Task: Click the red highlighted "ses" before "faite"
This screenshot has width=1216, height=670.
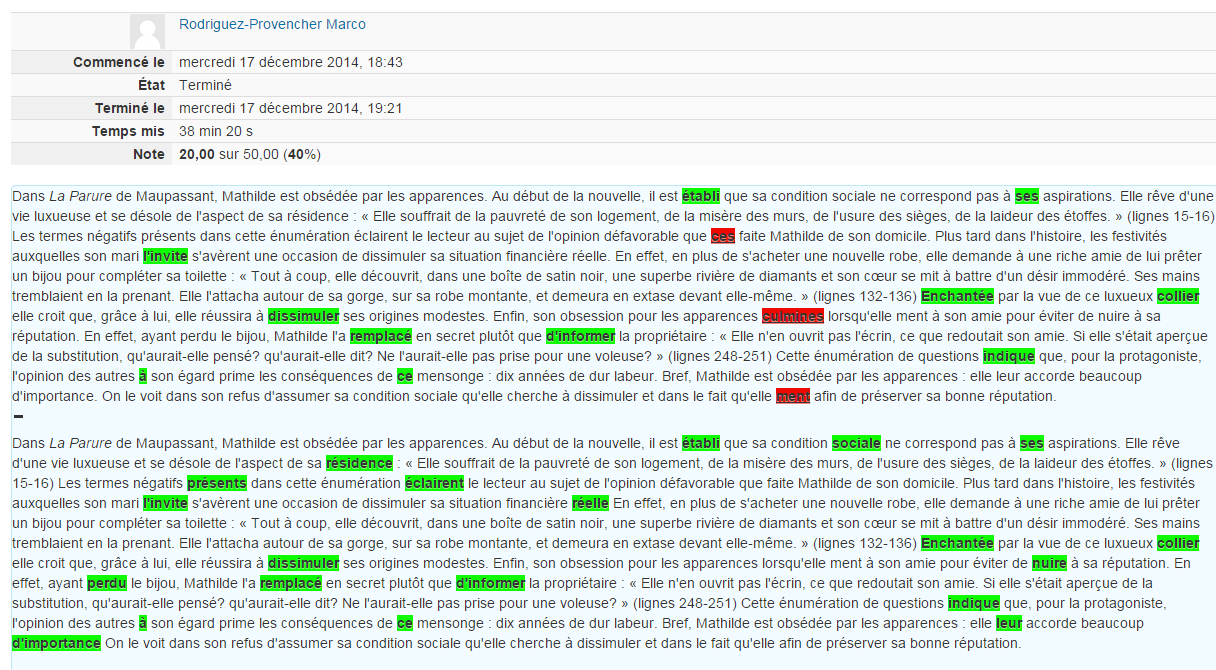Action: (x=722, y=236)
